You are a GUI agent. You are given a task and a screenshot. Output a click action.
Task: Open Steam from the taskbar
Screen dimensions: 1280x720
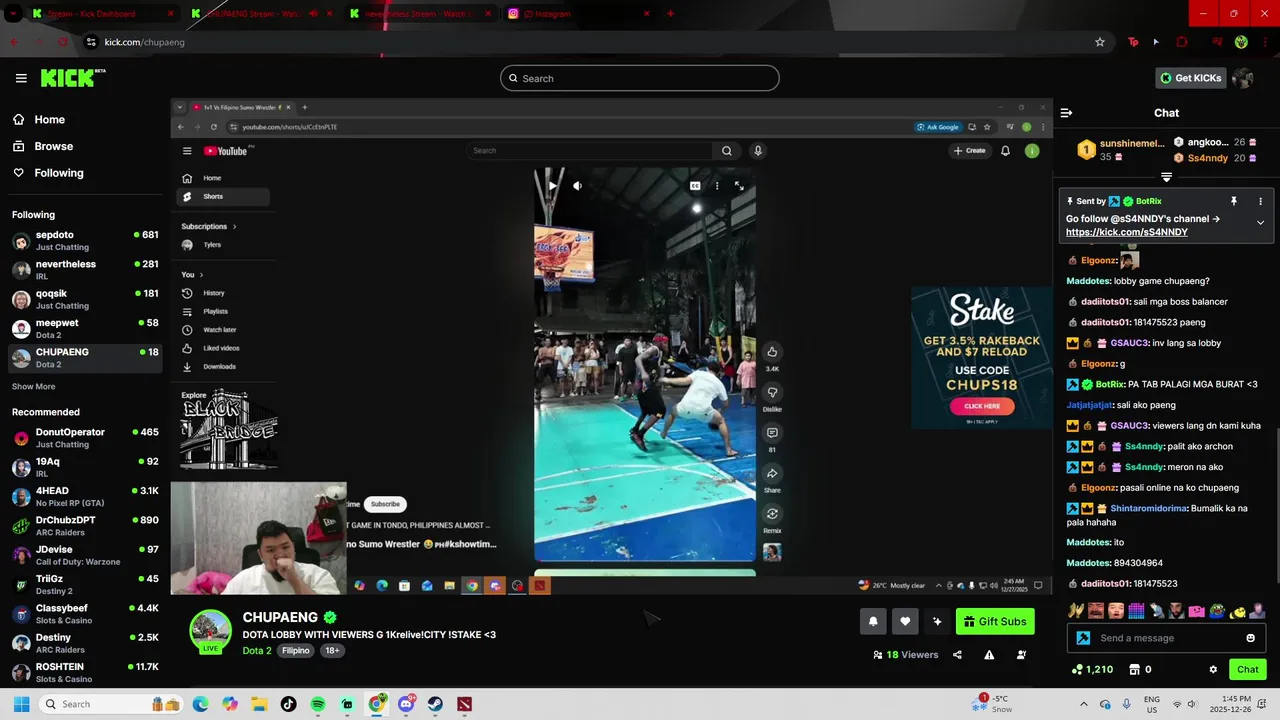coord(435,704)
